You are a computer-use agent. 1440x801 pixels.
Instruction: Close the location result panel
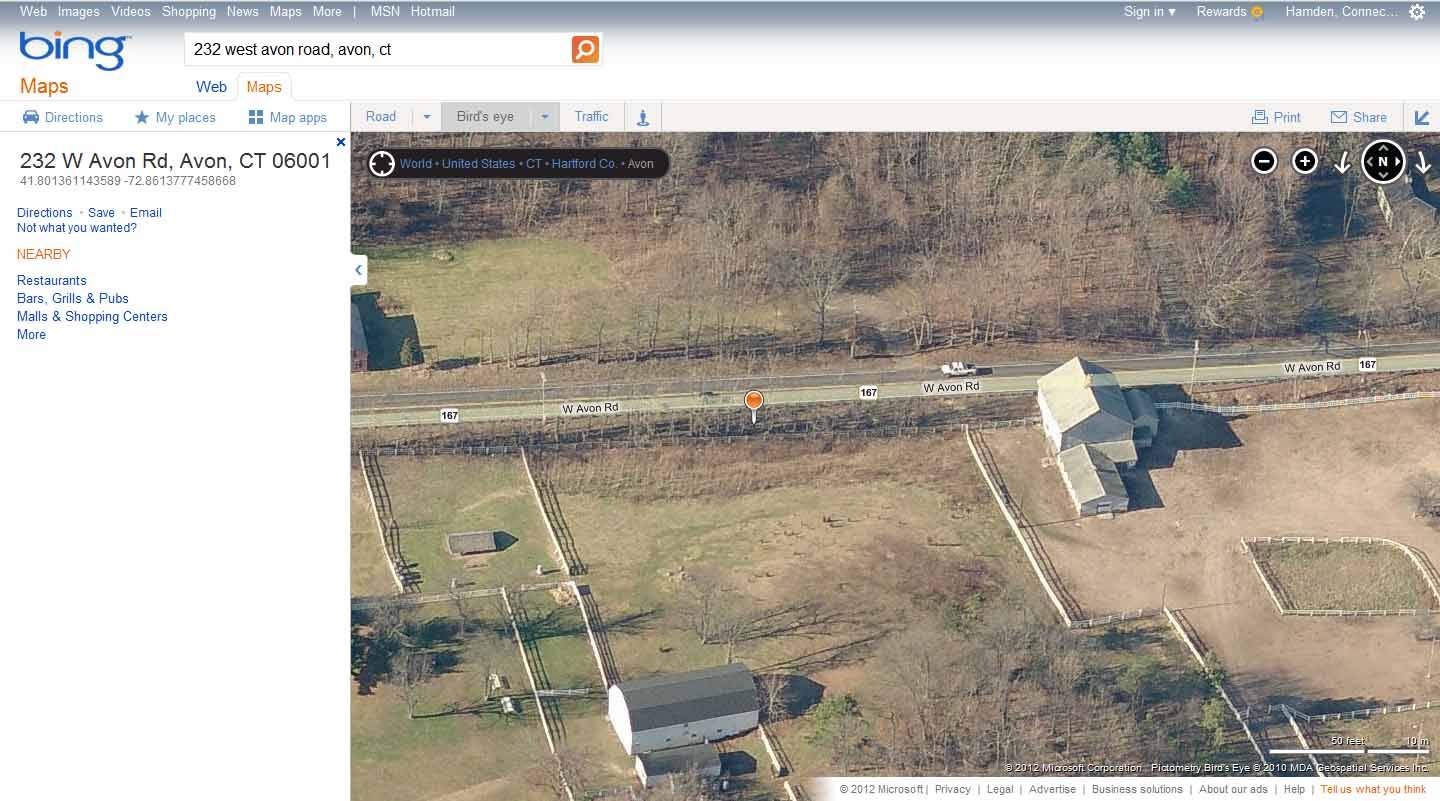pos(341,142)
